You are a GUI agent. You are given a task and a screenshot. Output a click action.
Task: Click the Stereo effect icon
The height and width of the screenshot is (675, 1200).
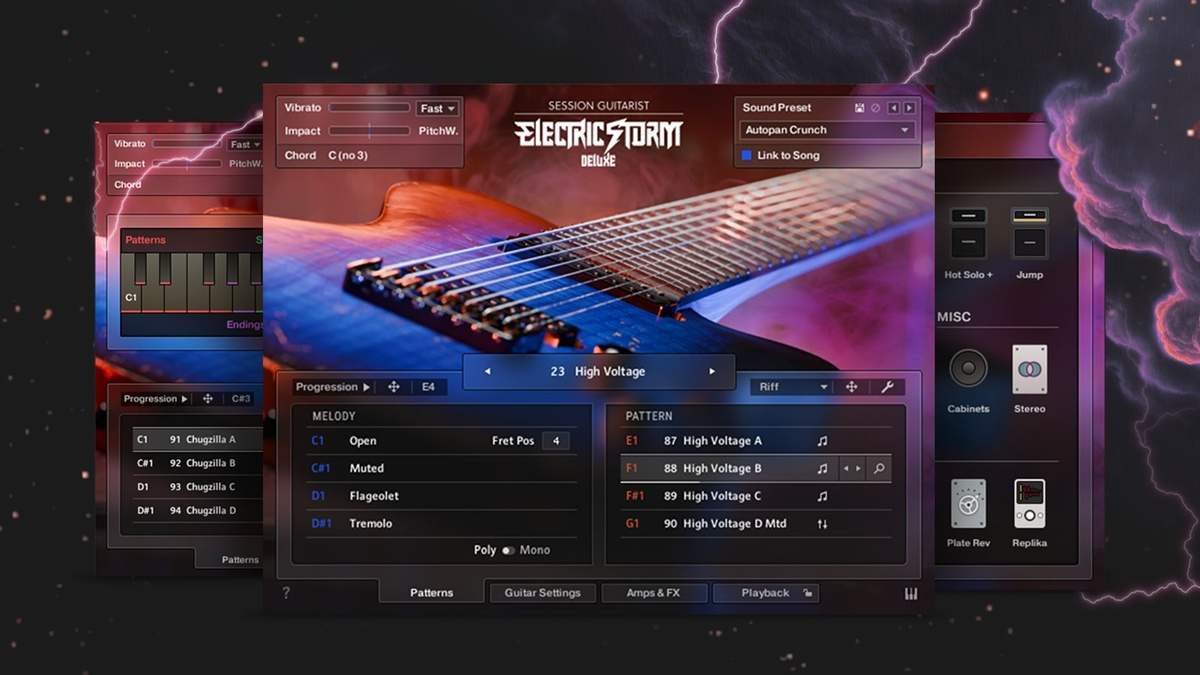coord(1029,370)
